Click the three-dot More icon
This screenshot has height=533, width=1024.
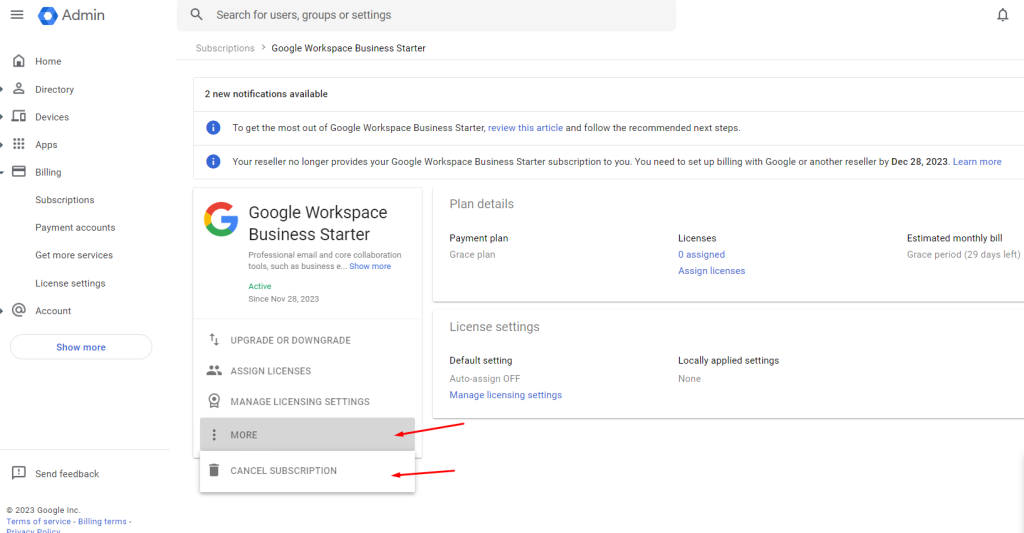click(x=213, y=435)
